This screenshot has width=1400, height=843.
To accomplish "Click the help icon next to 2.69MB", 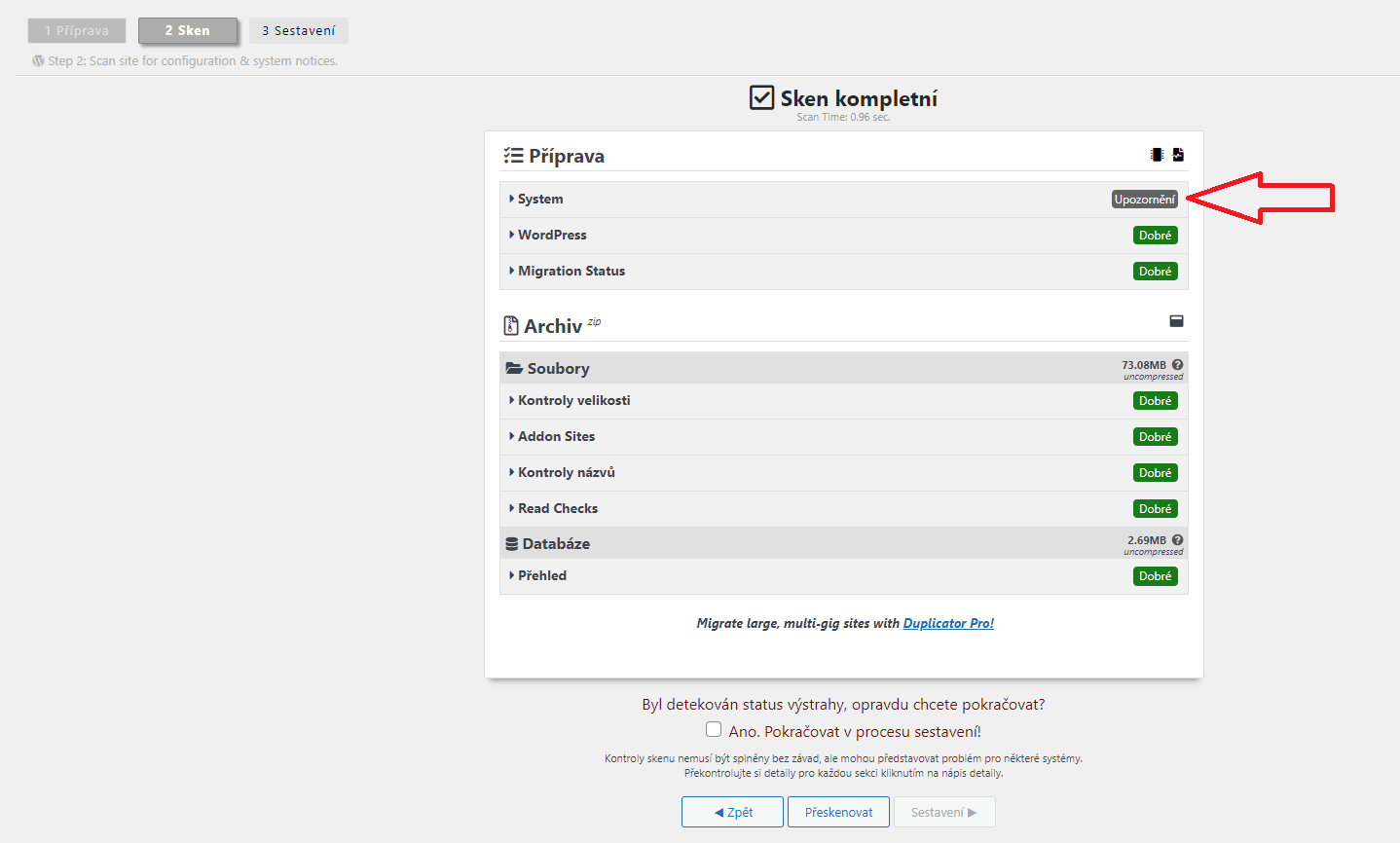I will pos(1177,540).
